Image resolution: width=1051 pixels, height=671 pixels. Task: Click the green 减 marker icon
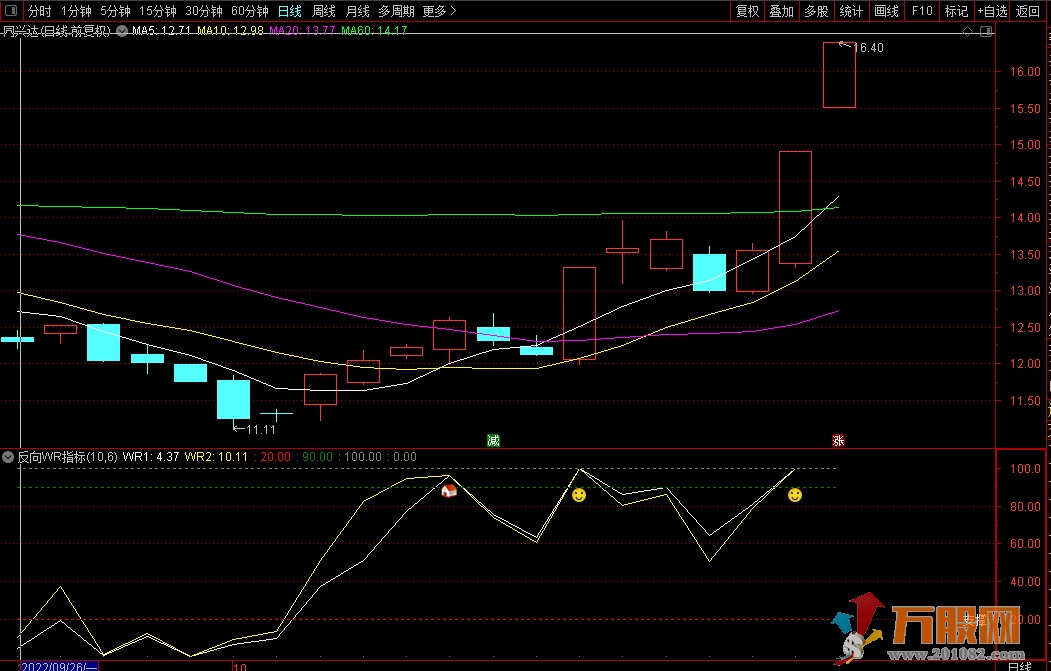(x=493, y=440)
